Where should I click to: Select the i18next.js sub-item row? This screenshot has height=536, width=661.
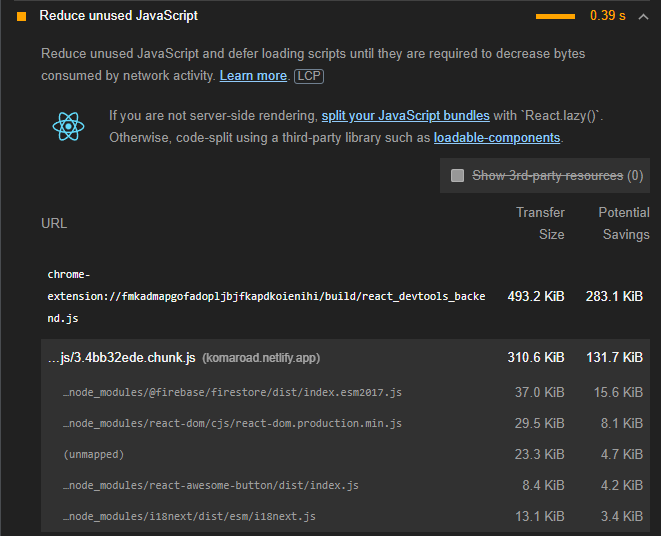(x=345, y=516)
